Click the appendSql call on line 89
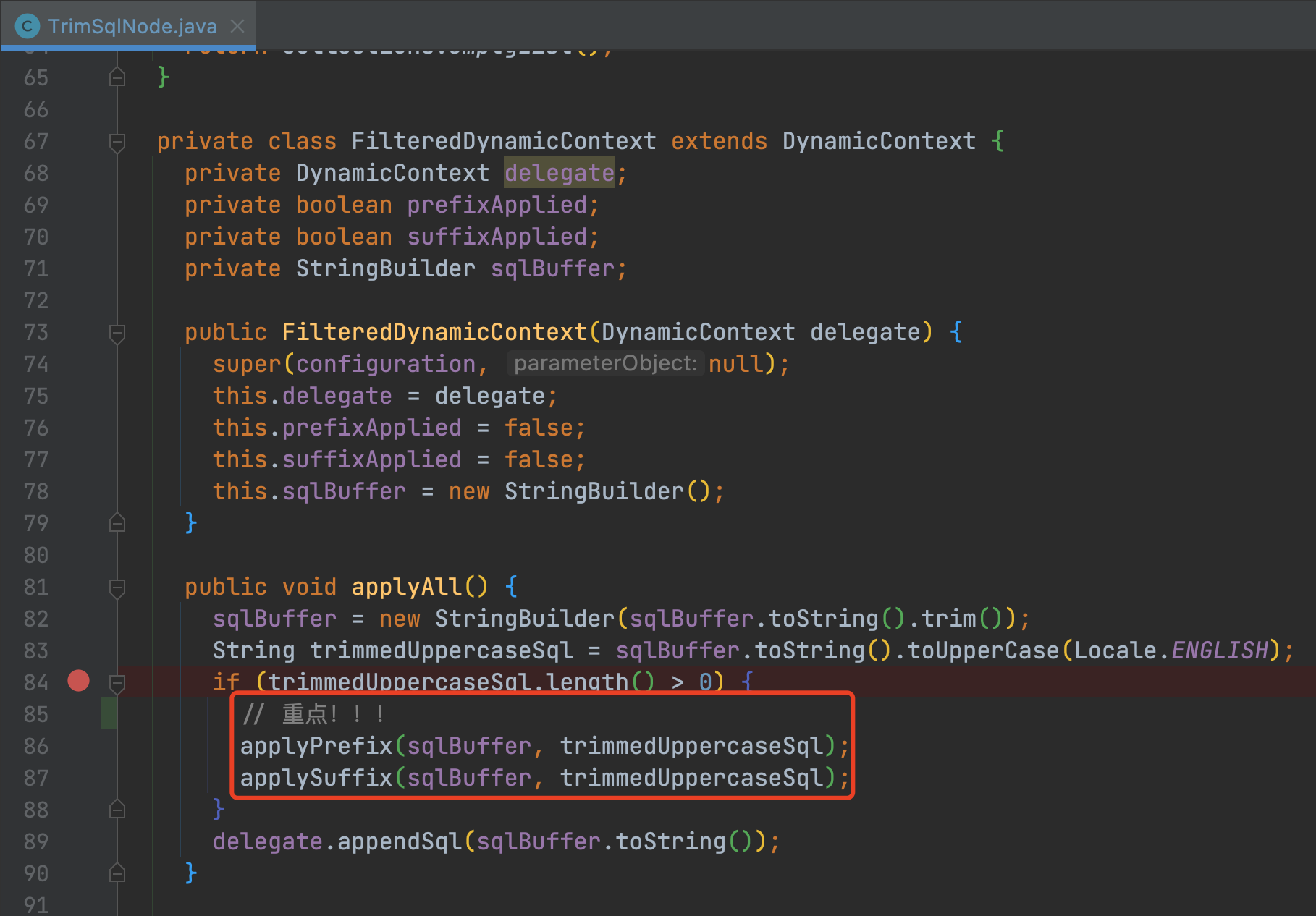The height and width of the screenshot is (916, 1316). [x=399, y=841]
